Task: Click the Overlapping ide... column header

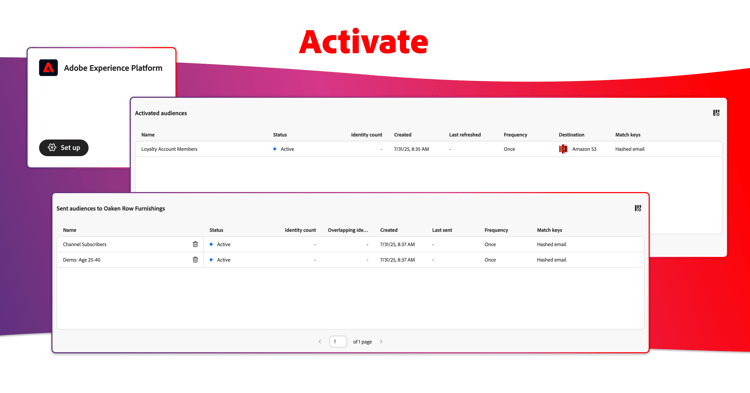Action: click(x=348, y=230)
